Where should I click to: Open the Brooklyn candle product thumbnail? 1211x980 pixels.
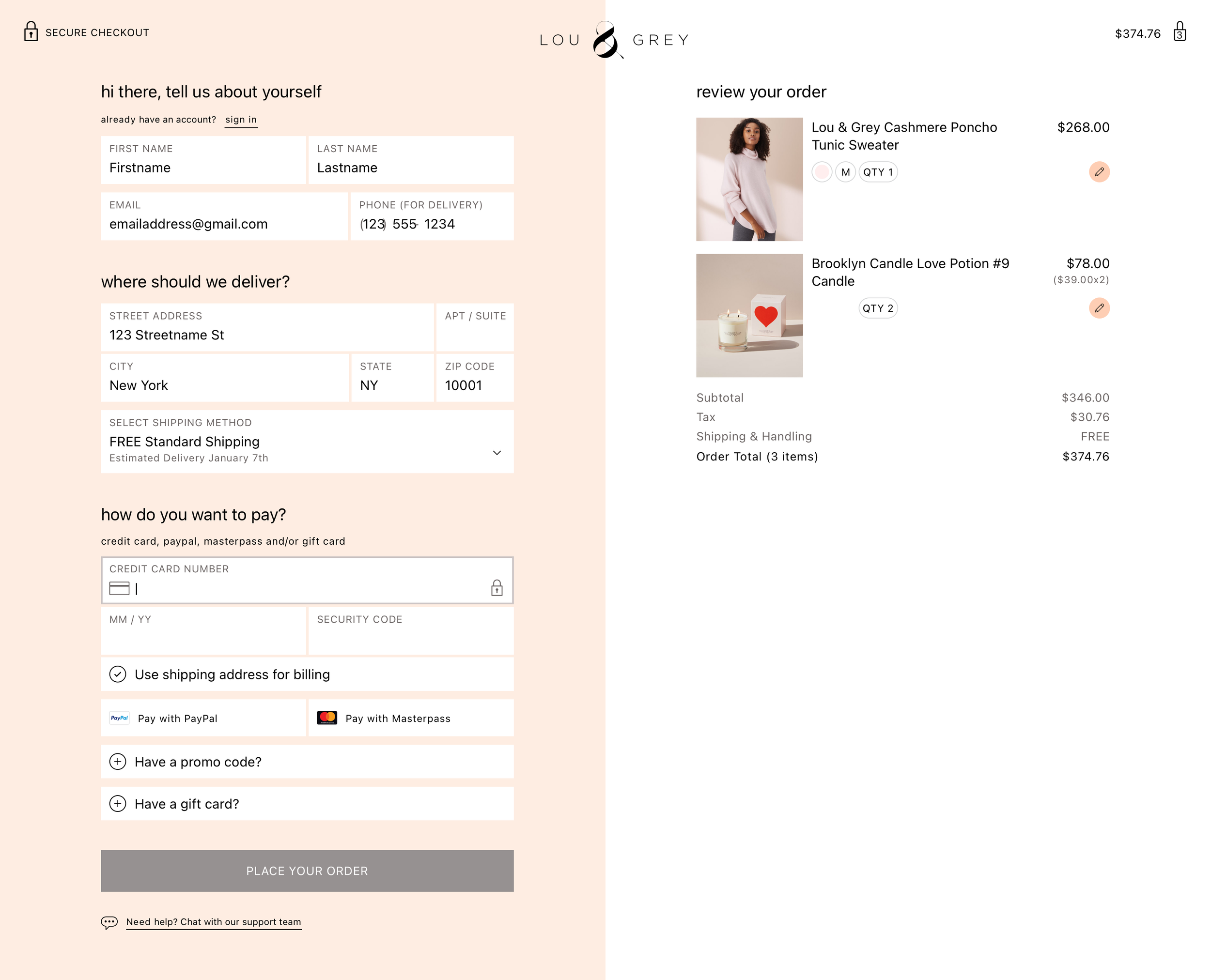pyautogui.click(x=749, y=316)
